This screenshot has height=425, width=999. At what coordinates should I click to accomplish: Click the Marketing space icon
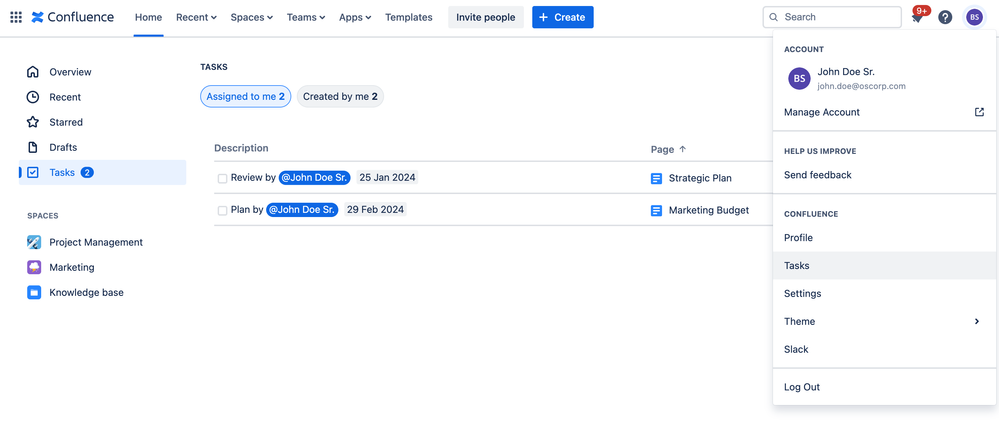coord(34,268)
